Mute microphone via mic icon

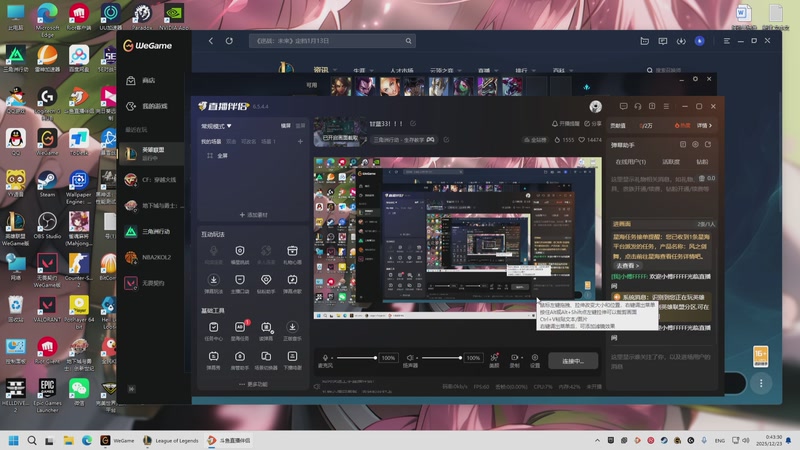pyautogui.click(x=325, y=358)
